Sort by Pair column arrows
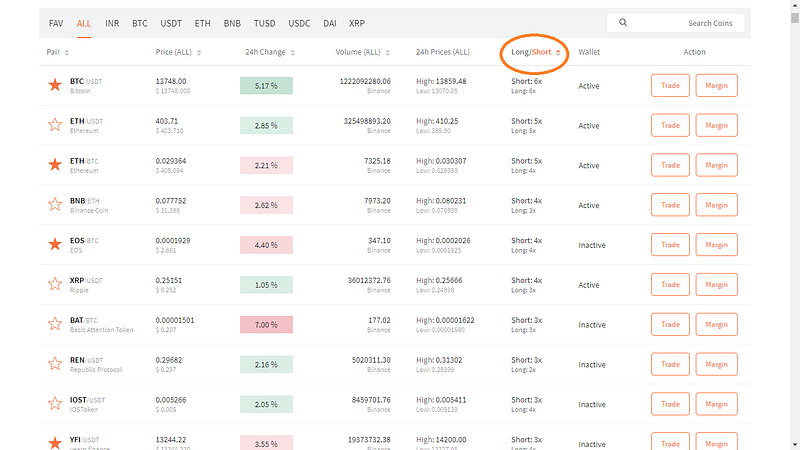 coord(67,53)
